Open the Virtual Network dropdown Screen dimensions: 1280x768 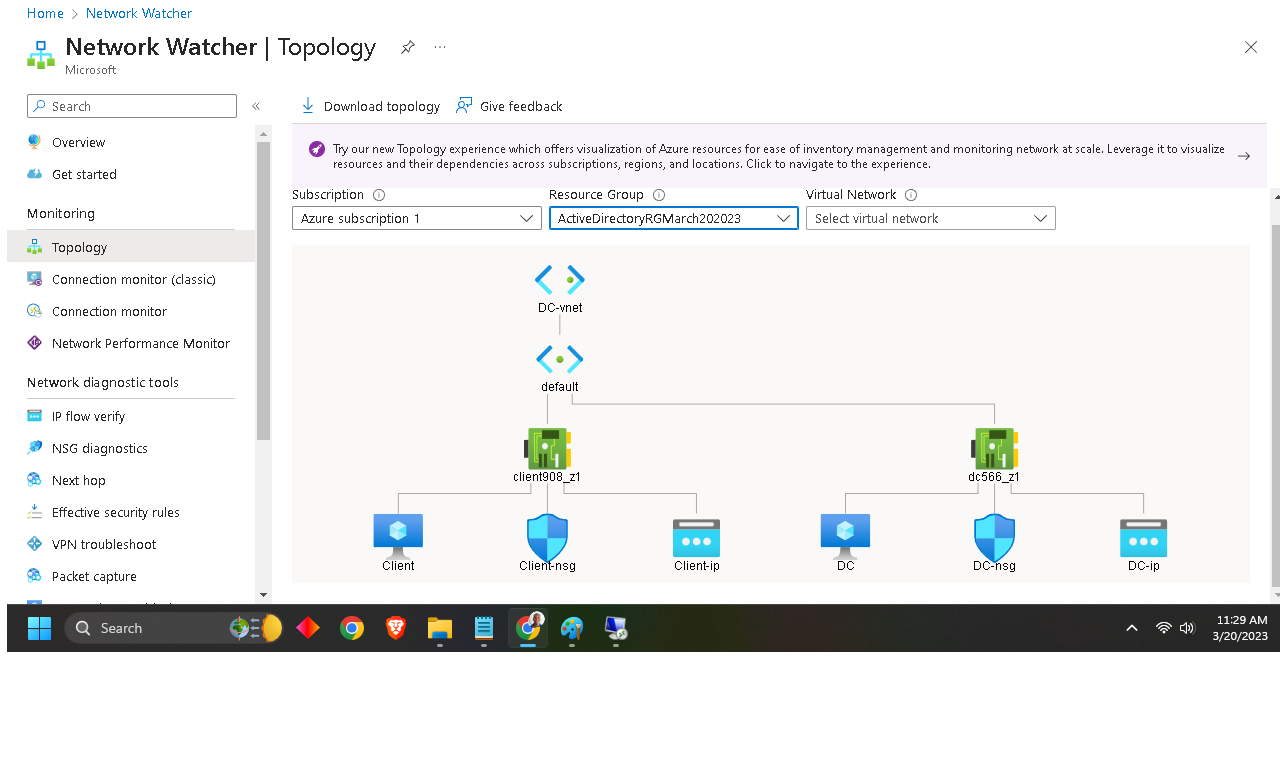point(931,218)
